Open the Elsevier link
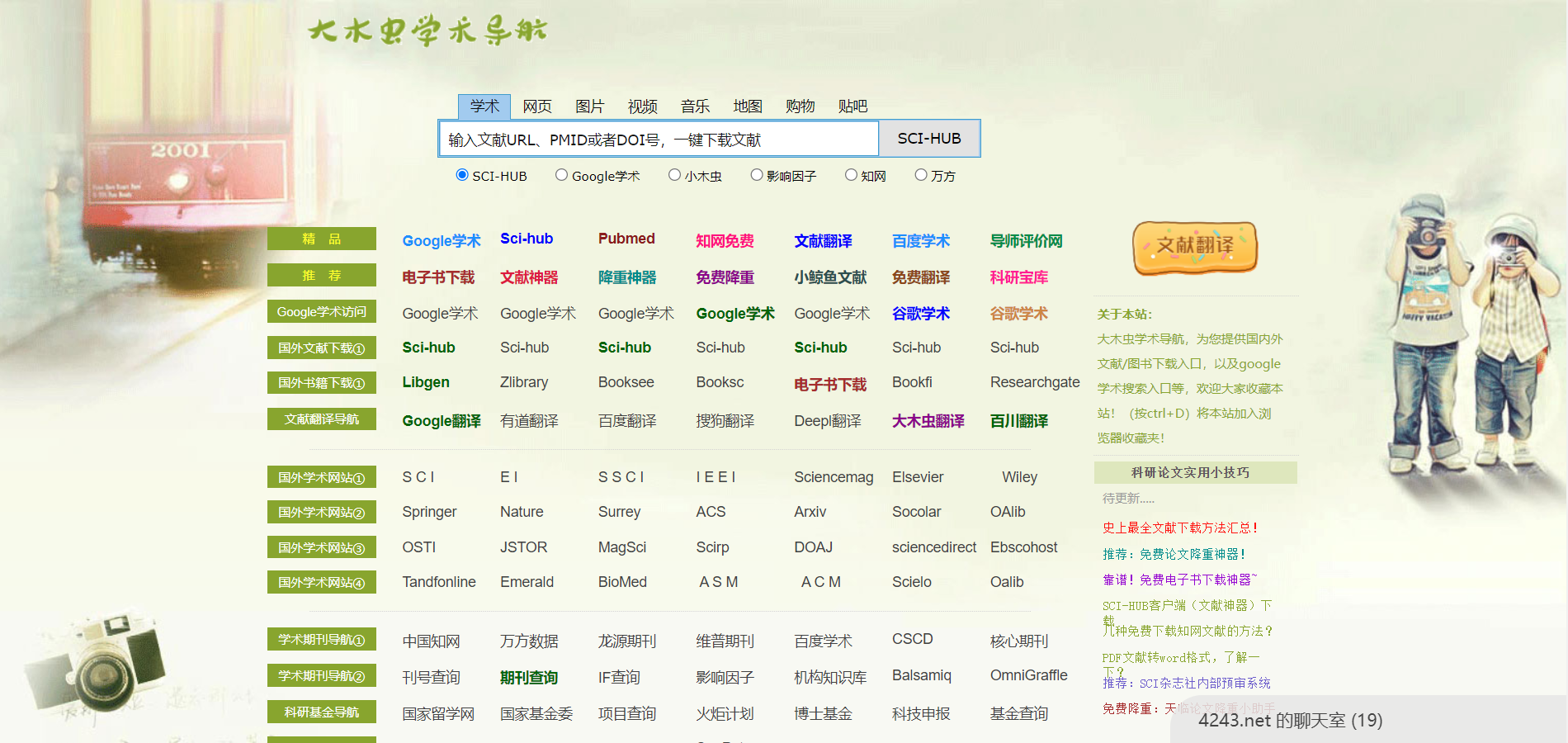The height and width of the screenshot is (743, 1568). click(918, 477)
